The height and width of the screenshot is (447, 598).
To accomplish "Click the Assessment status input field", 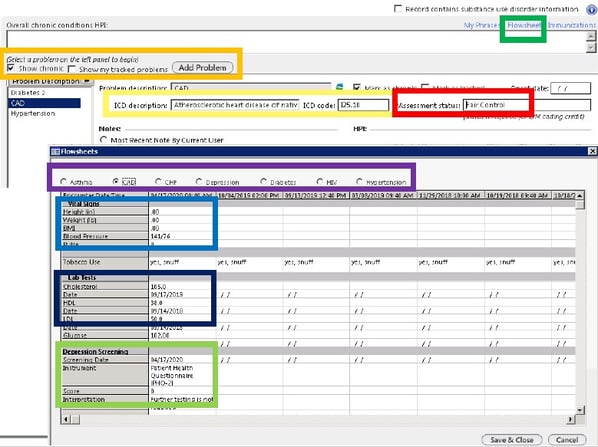I will 527,105.
